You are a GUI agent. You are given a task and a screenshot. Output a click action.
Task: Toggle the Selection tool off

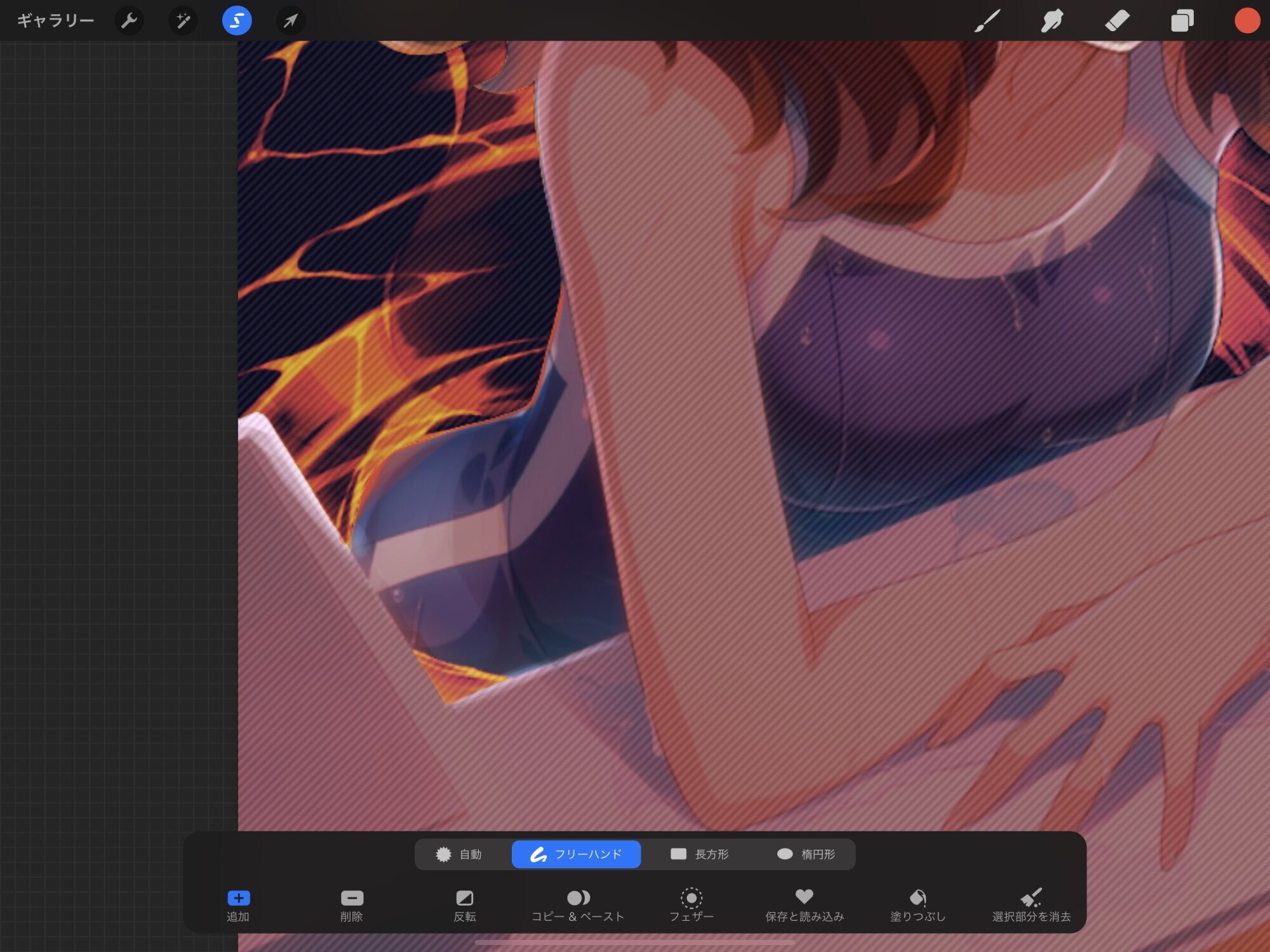pos(236,21)
